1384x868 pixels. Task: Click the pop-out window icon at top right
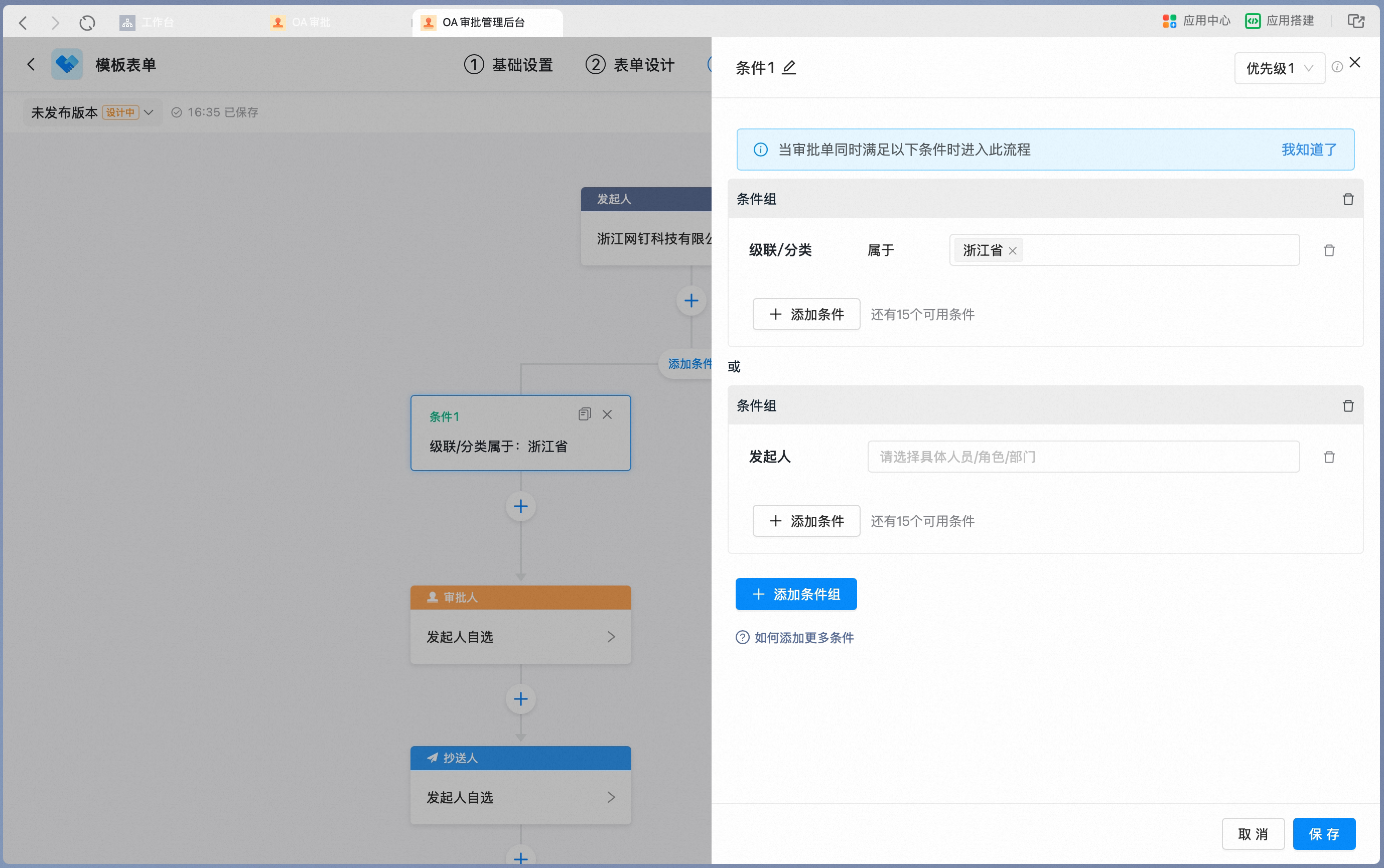(x=1356, y=21)
